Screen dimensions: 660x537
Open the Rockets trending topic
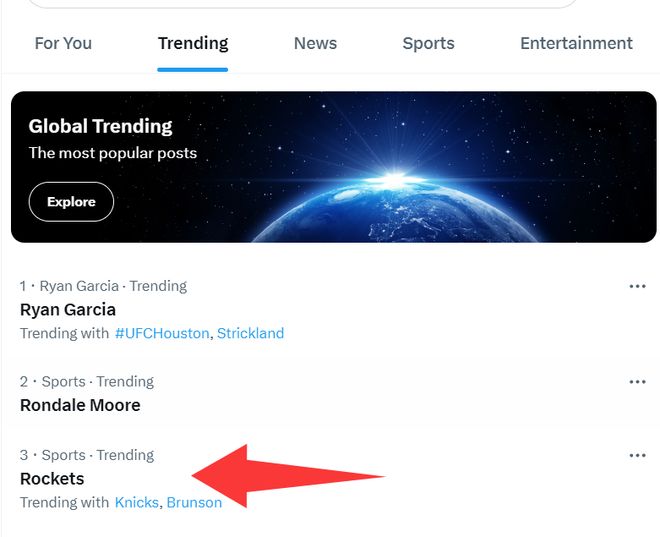point(52,479)
